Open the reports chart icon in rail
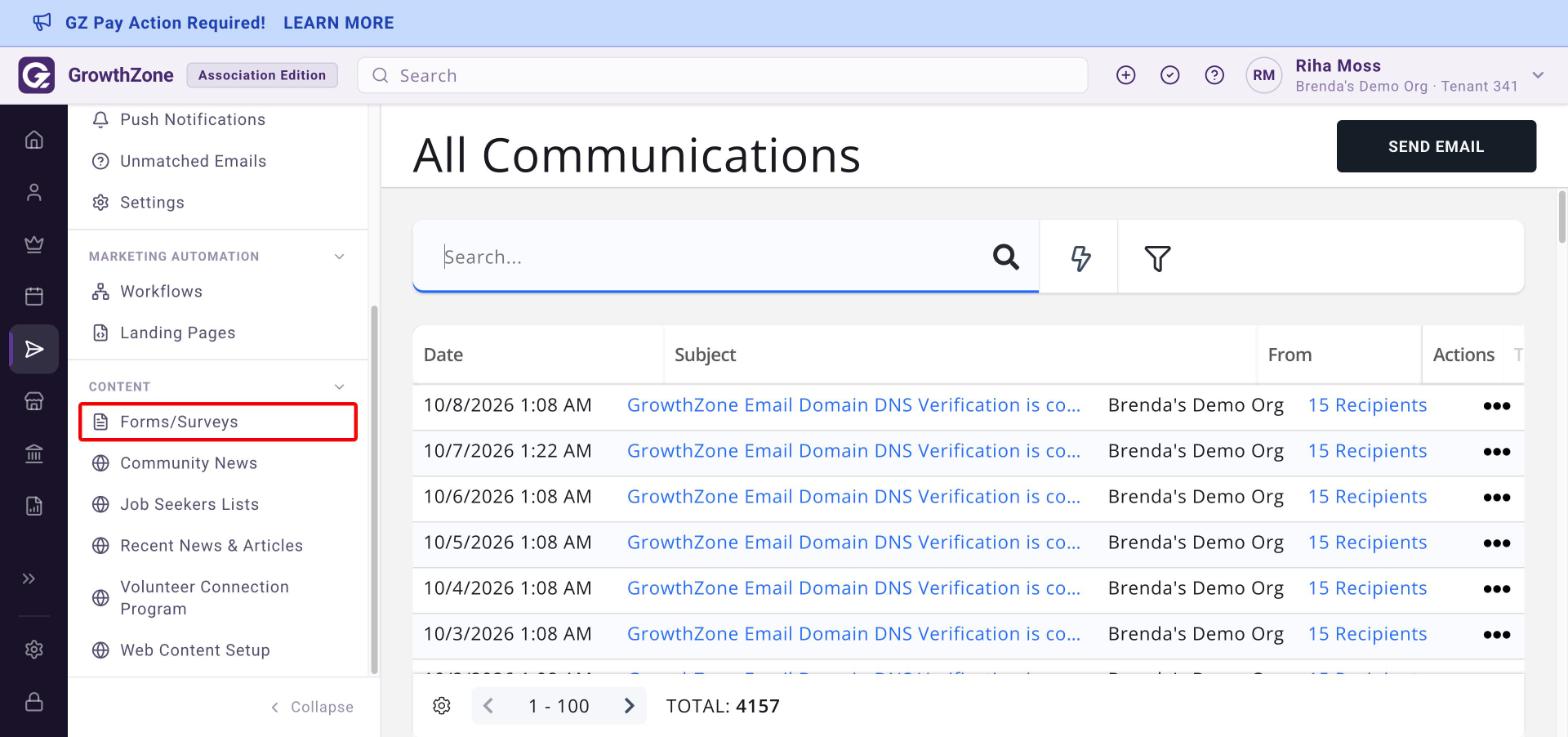Viewport: 1568px width, 737px height. [34, 505]
